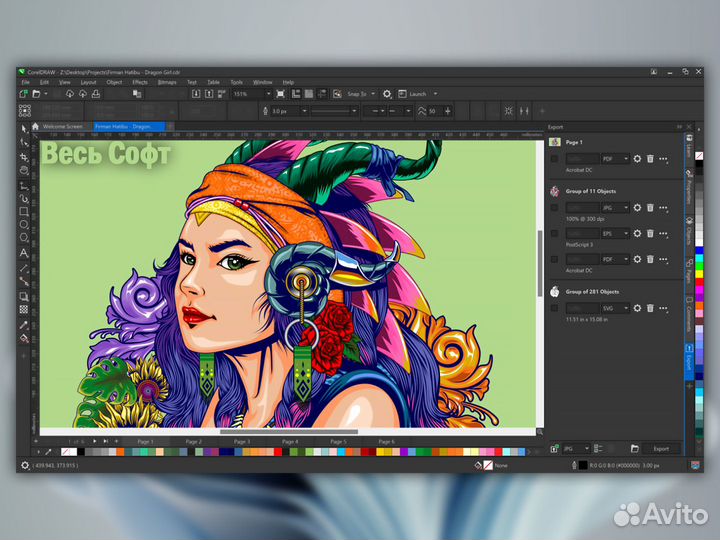Pick the red swatch in the vertical palette
720x540 pixels.
(x=699, y=281)
